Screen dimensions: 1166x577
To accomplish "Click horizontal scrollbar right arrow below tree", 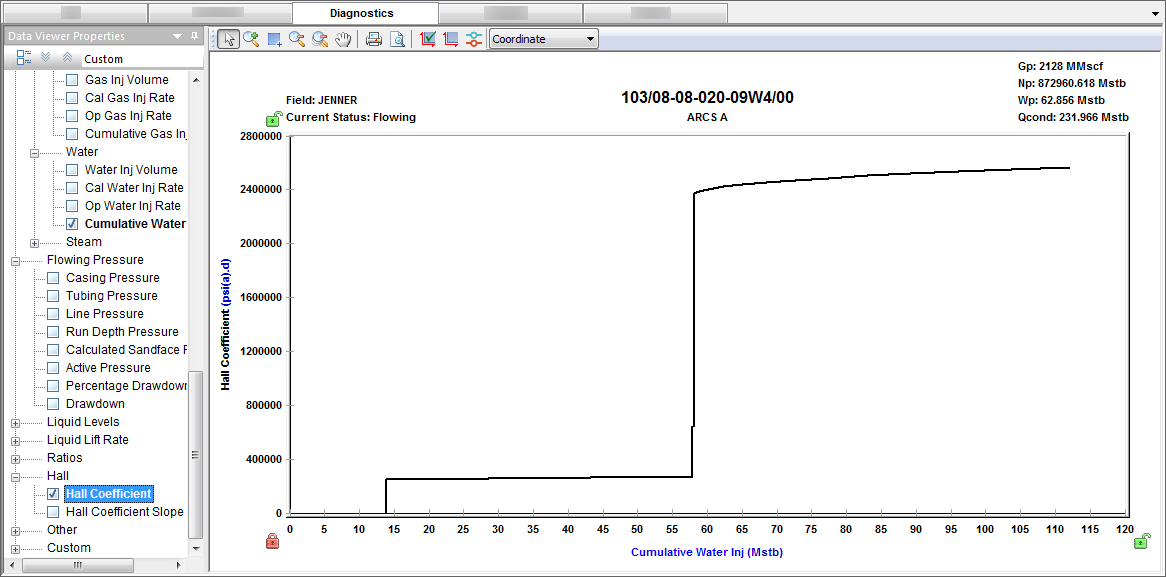I will (178, 566).
